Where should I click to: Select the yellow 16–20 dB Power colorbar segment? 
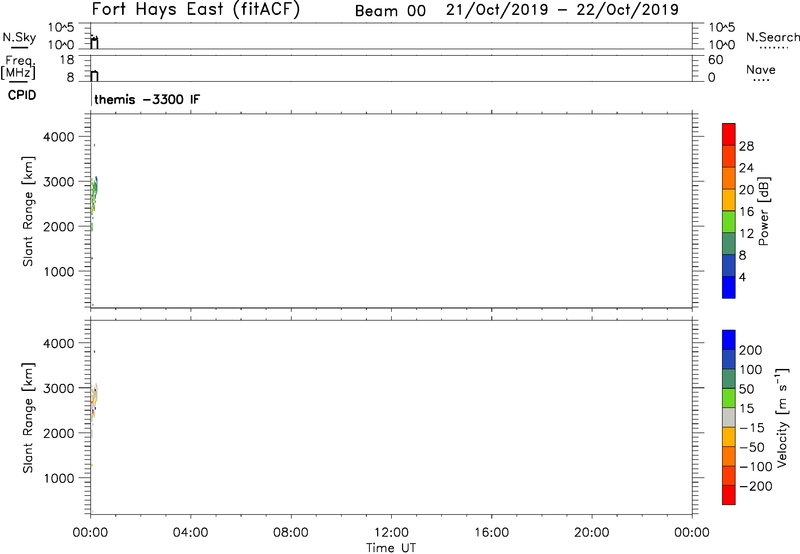[729, 200]
